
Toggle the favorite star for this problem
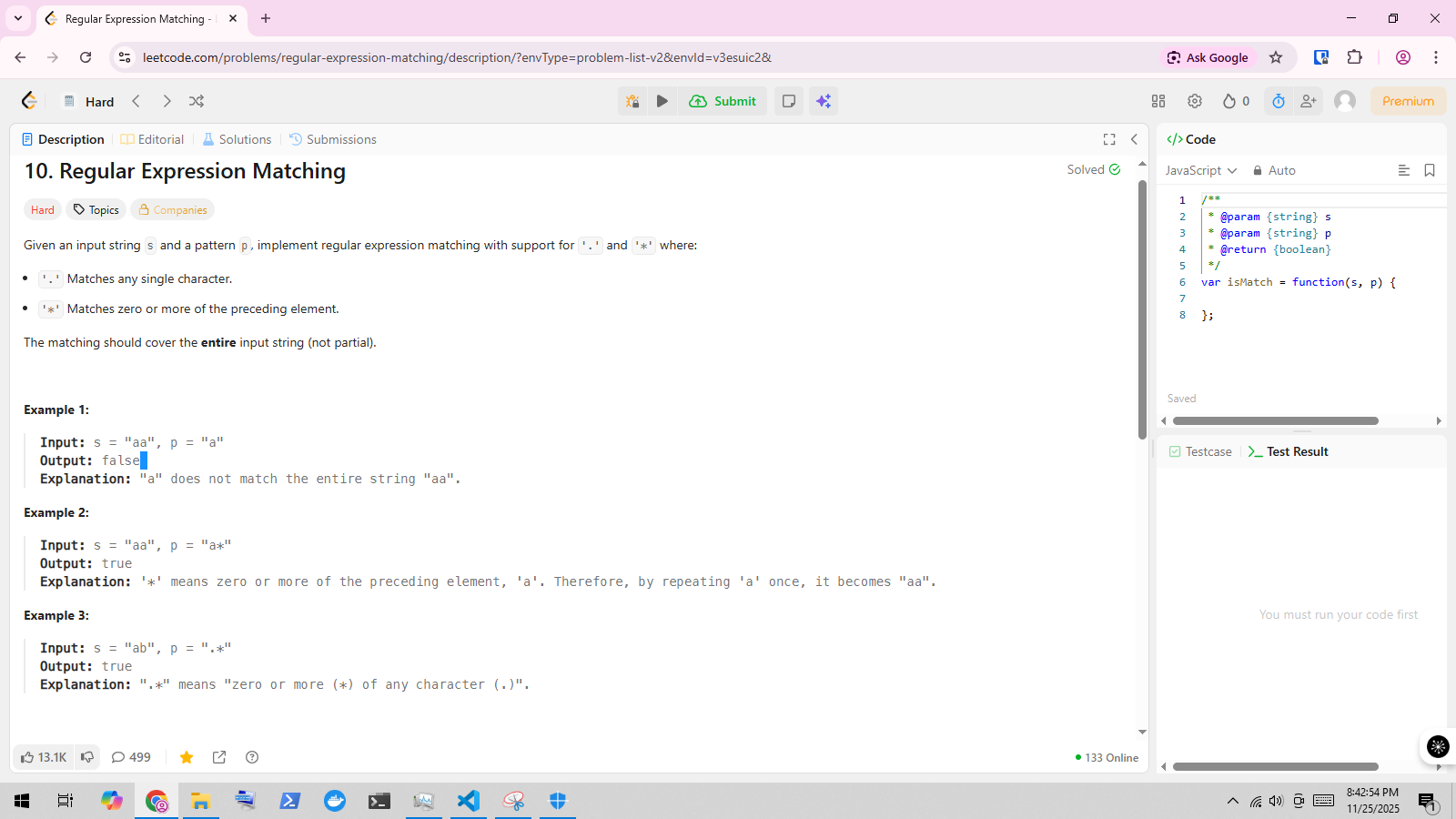[187, 757]
